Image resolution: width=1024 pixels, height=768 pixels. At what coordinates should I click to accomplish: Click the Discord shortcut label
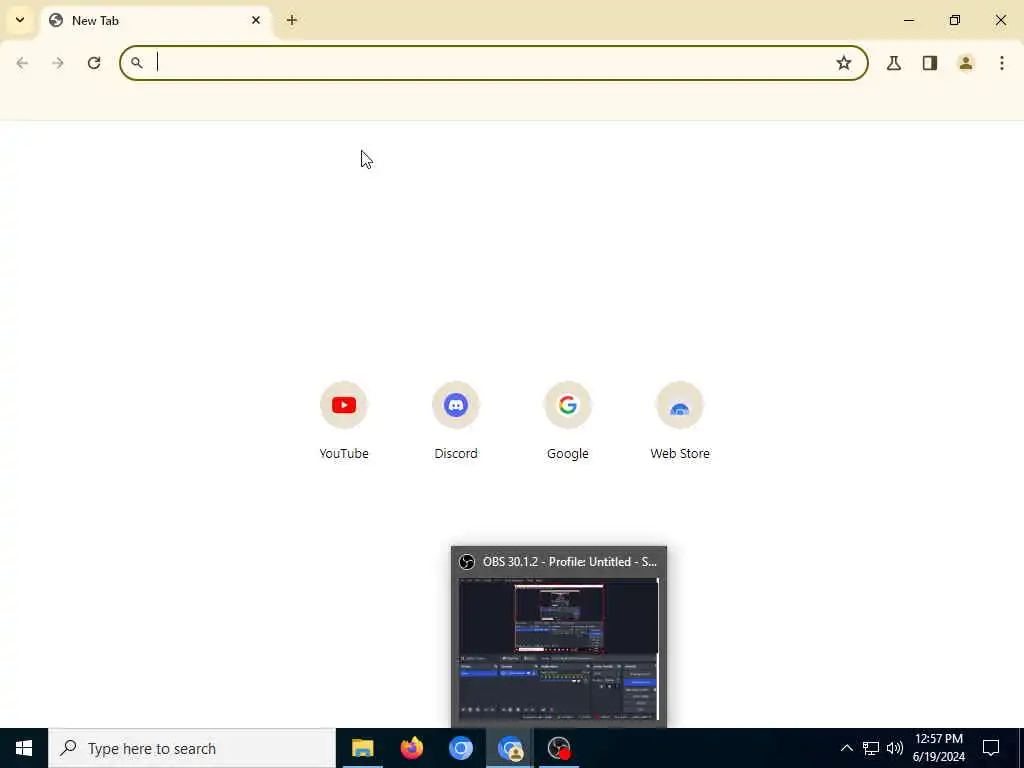[x=456, y=453]
